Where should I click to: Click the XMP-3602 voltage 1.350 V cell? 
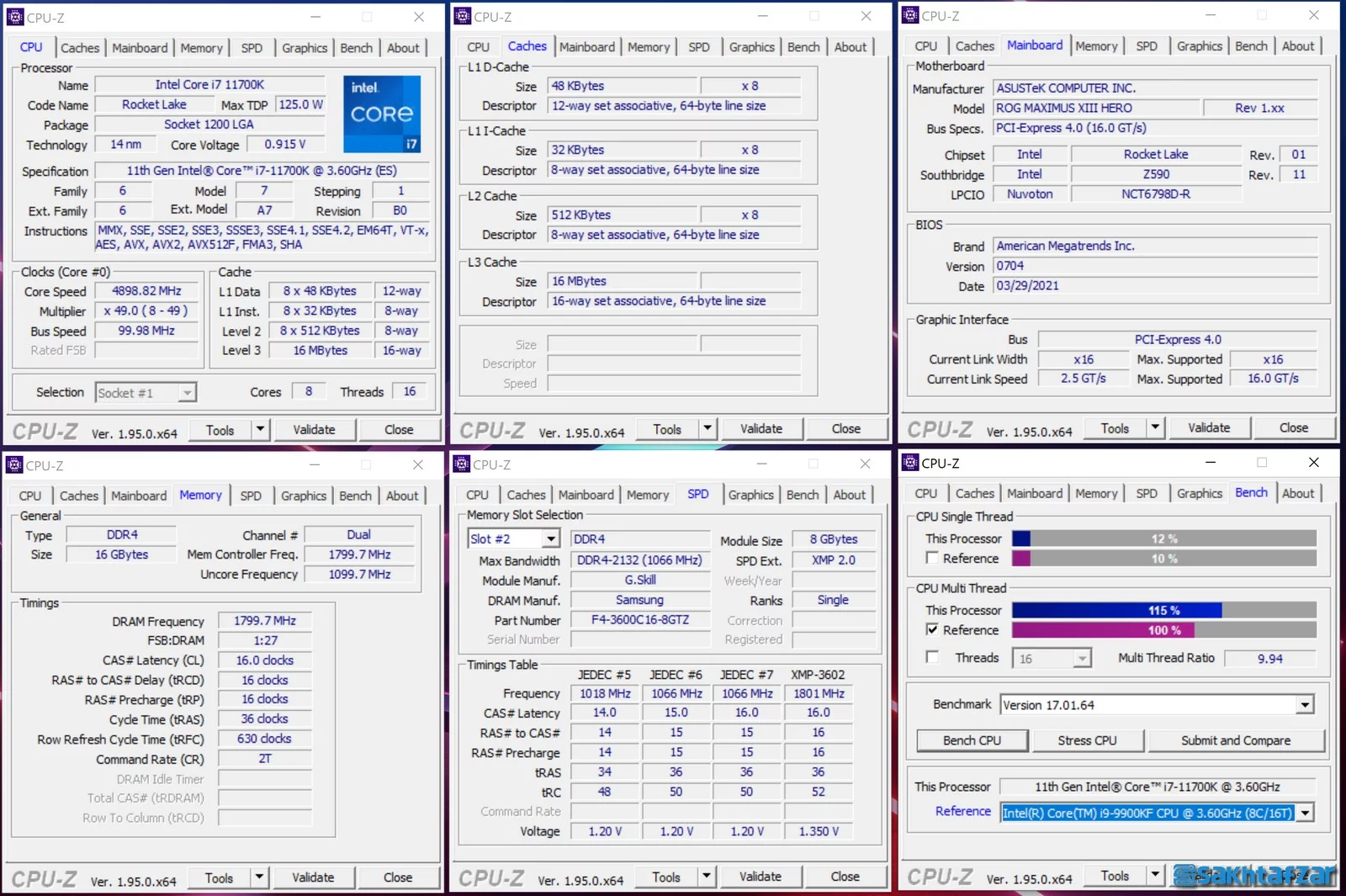coord(819,831)
